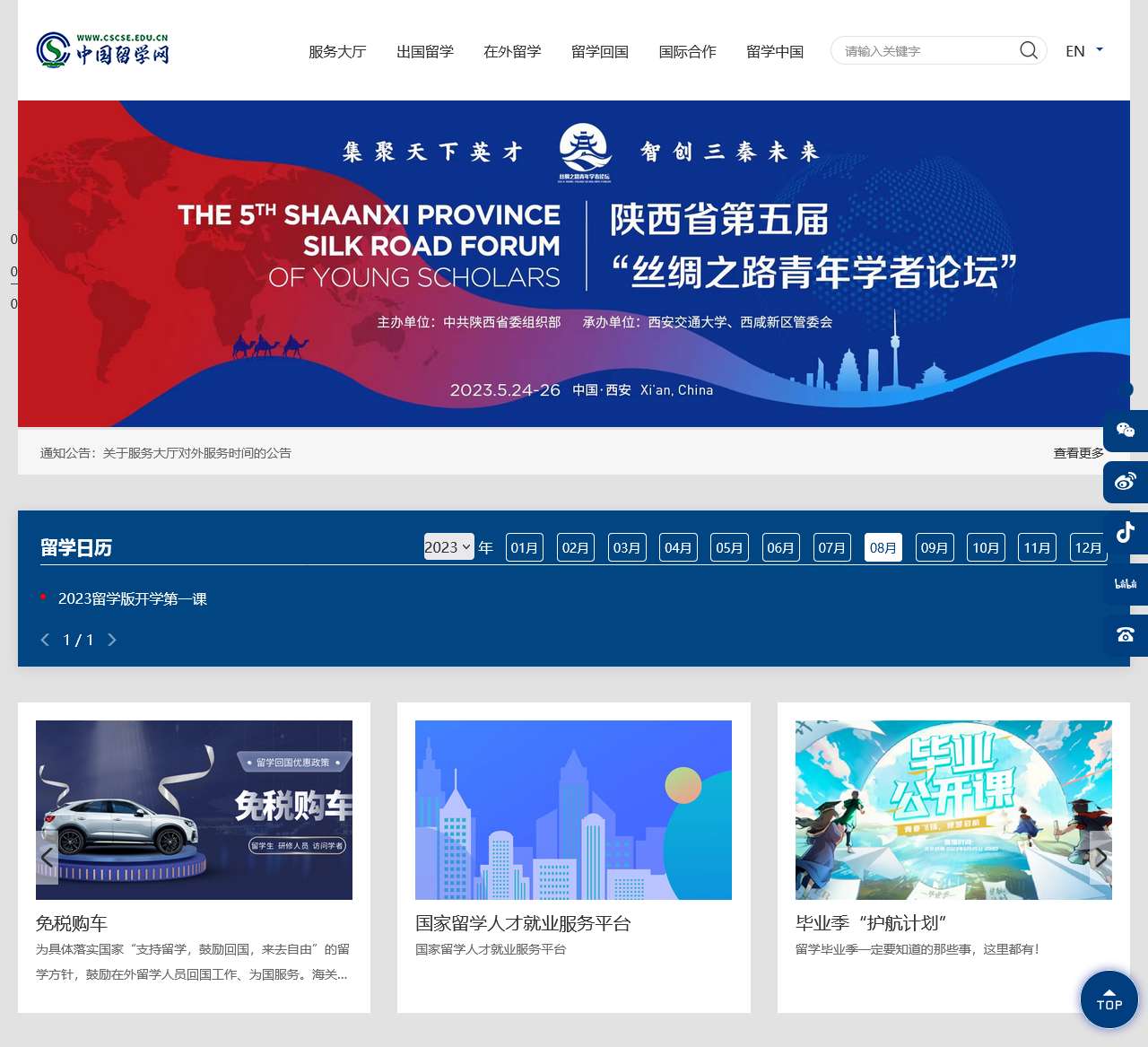Select the 09月 month tab
The width and height of the screenshot is (1148, 1047).
pyautogui.click(x=935, y=547)
